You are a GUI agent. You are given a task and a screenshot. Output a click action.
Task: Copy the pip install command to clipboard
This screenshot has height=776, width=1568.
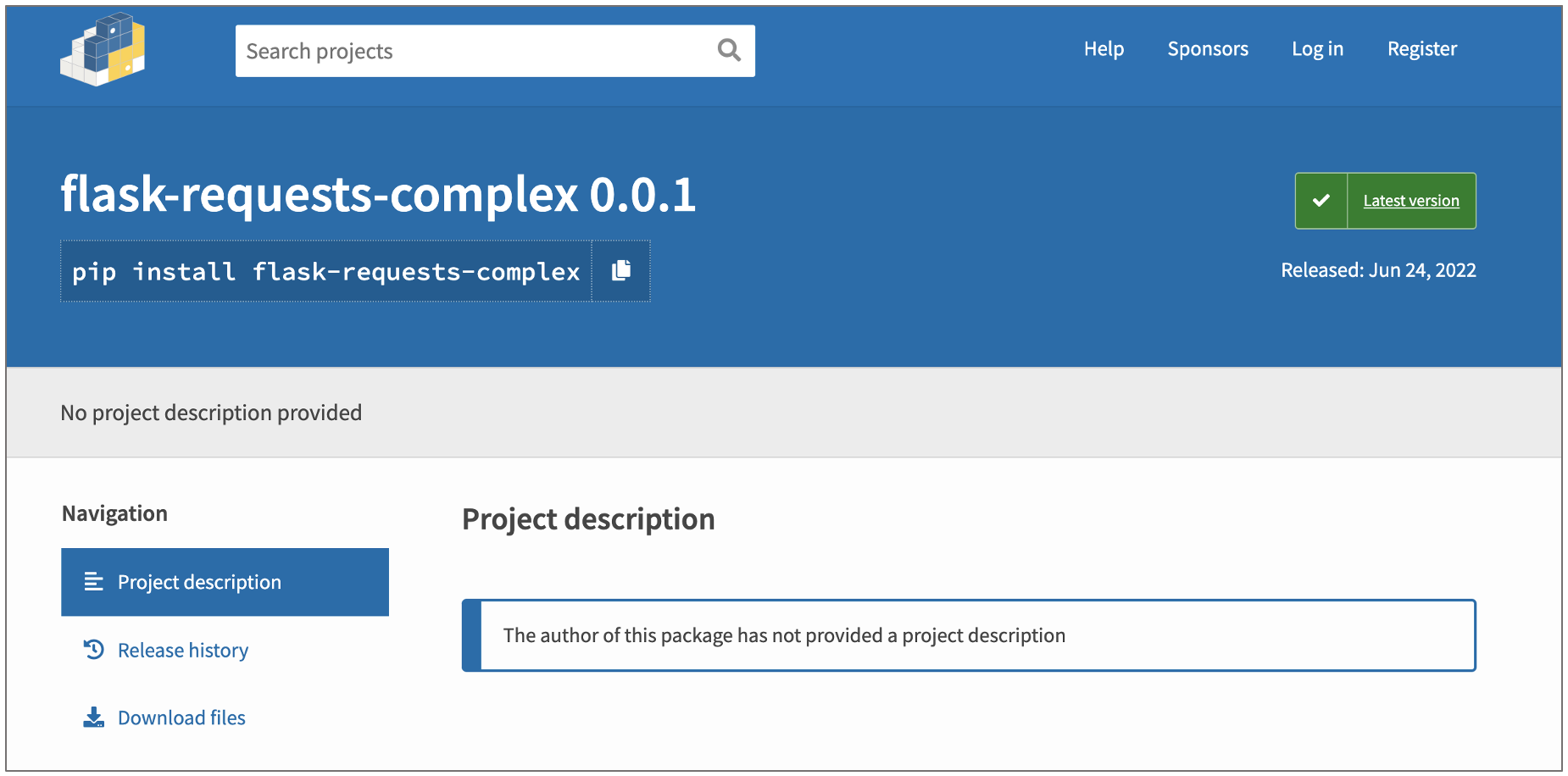pos(621,270)
